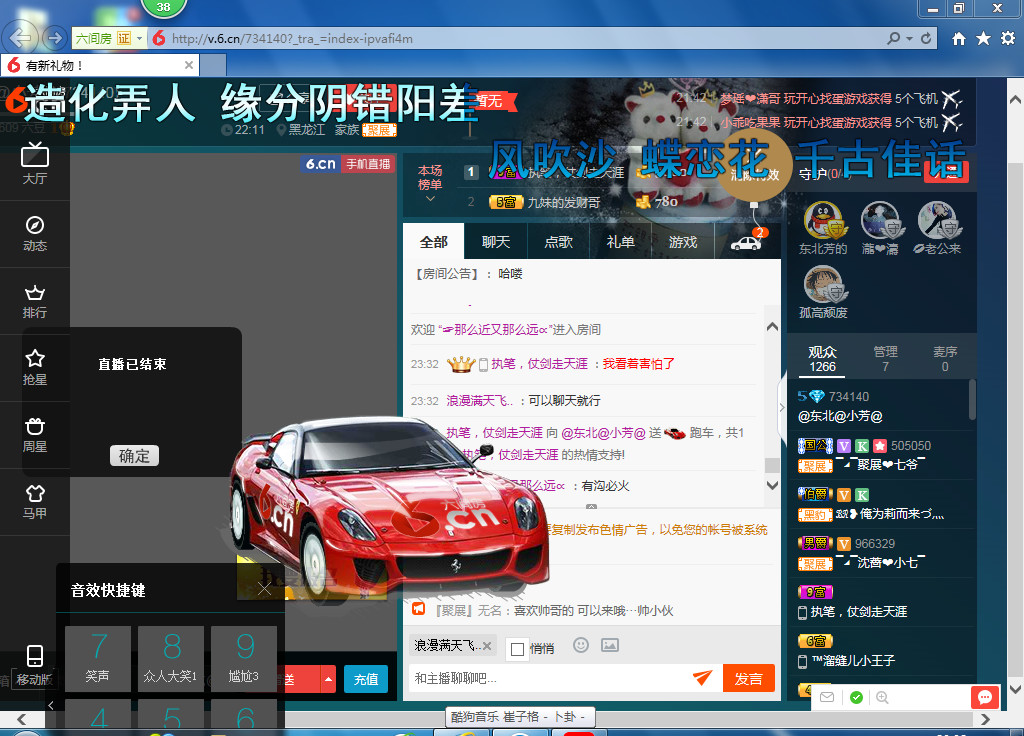Close the 有新礼物 browser tab

pos(189,65)
